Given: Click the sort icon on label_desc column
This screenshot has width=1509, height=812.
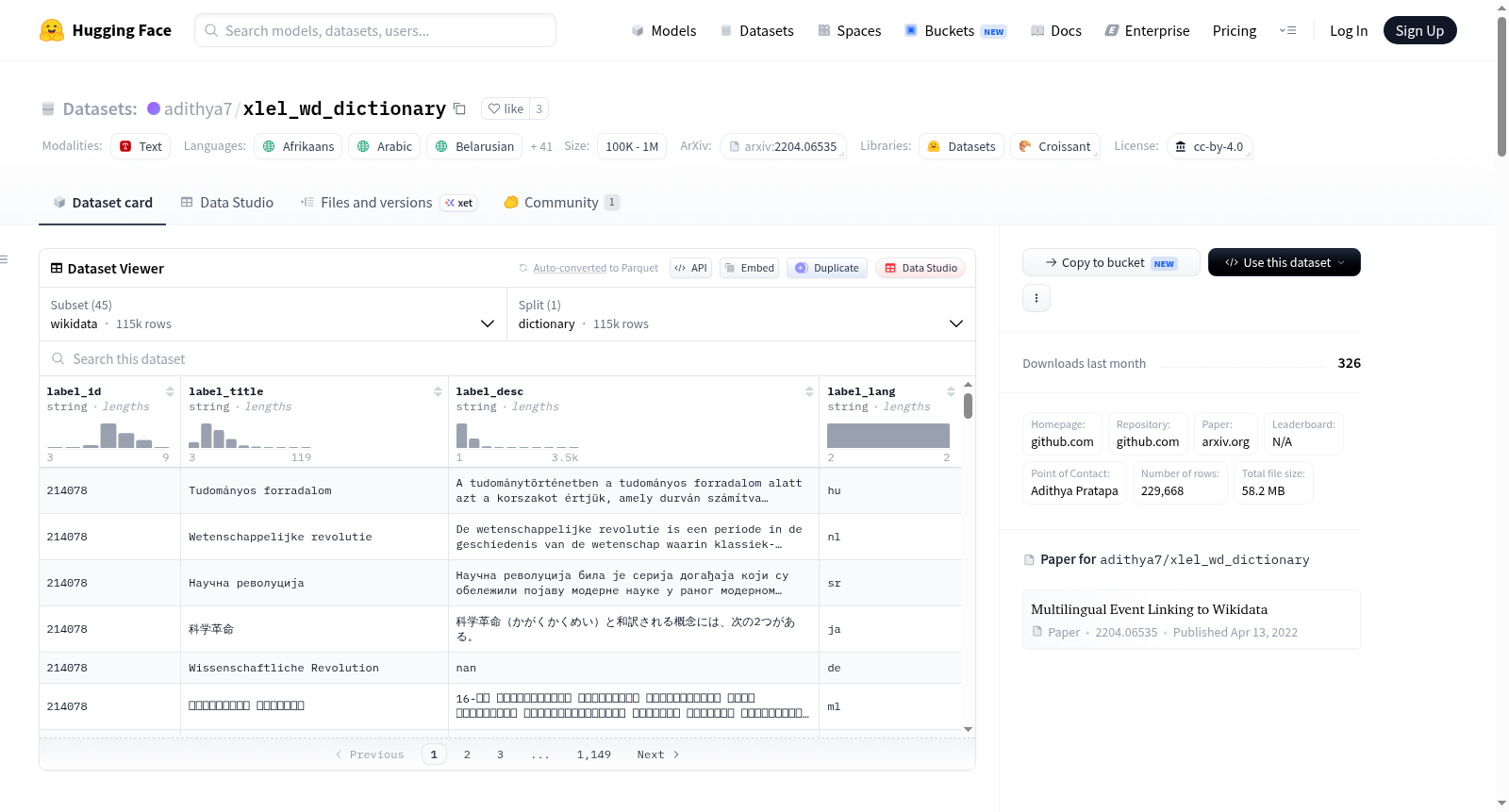Looking at the screenshot, I should coord(809,391).
